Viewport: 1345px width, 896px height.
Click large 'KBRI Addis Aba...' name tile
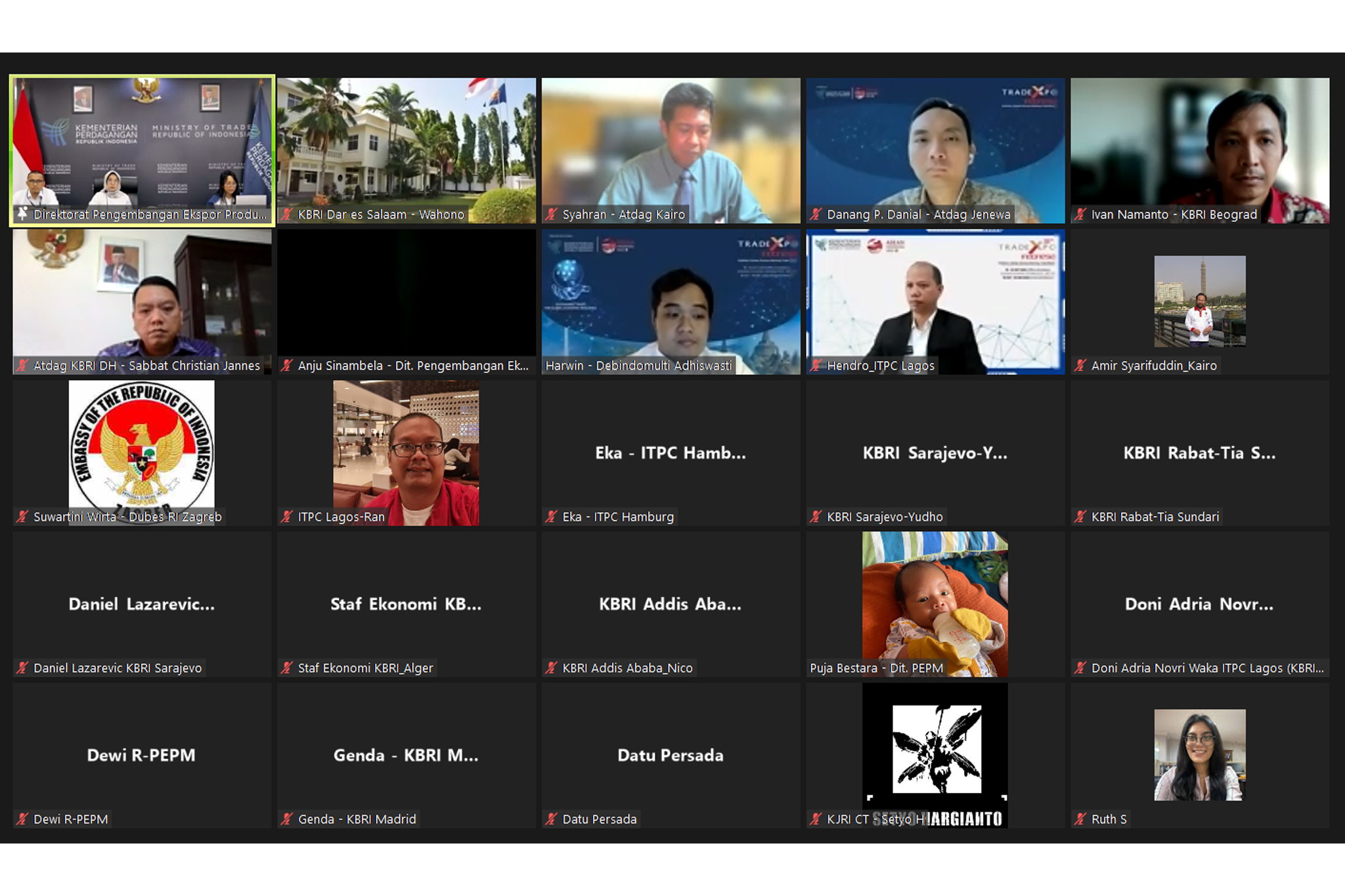point(671,604)
